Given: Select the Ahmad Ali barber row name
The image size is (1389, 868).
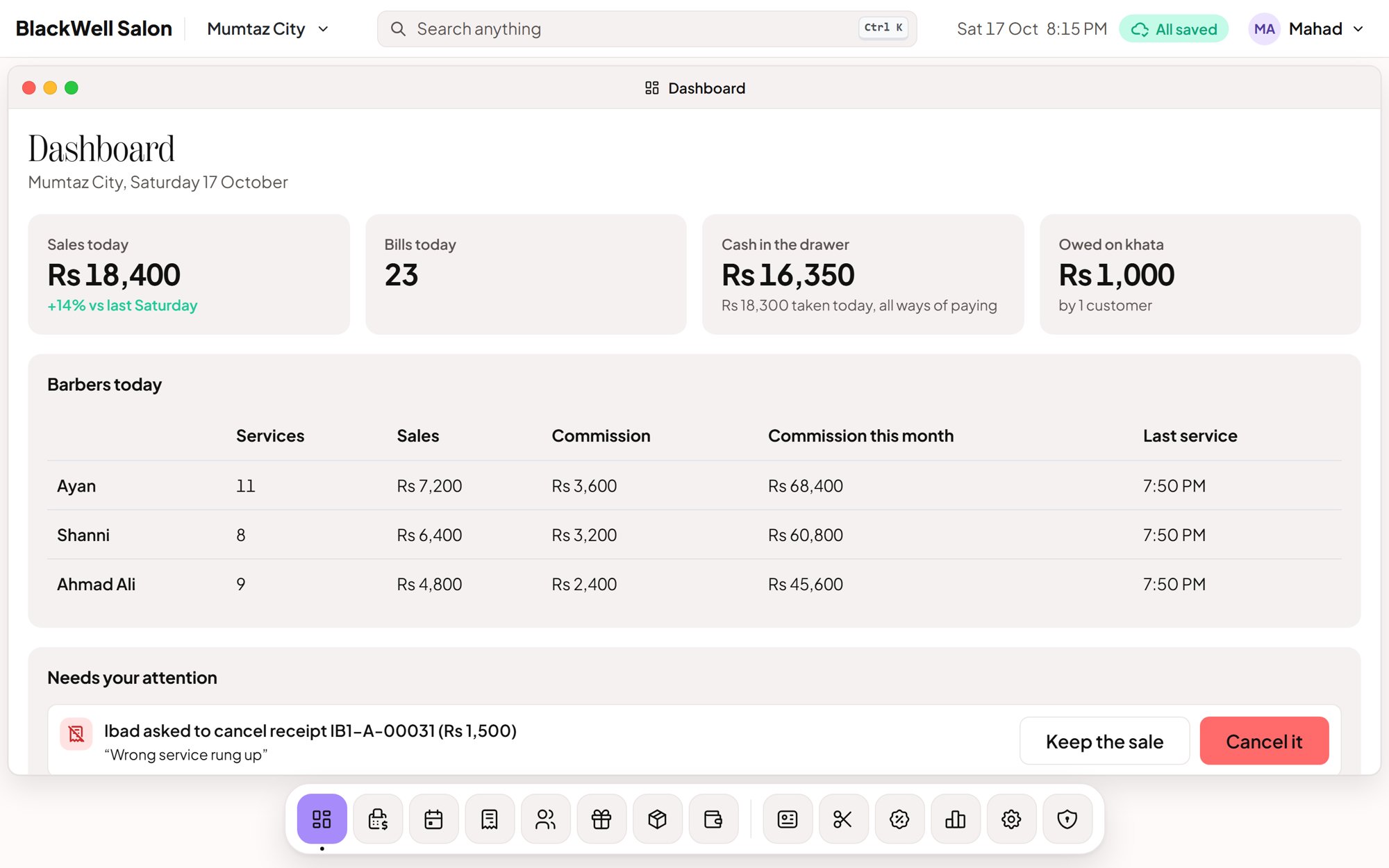Looking at the screenshot, I should [96, 585].
